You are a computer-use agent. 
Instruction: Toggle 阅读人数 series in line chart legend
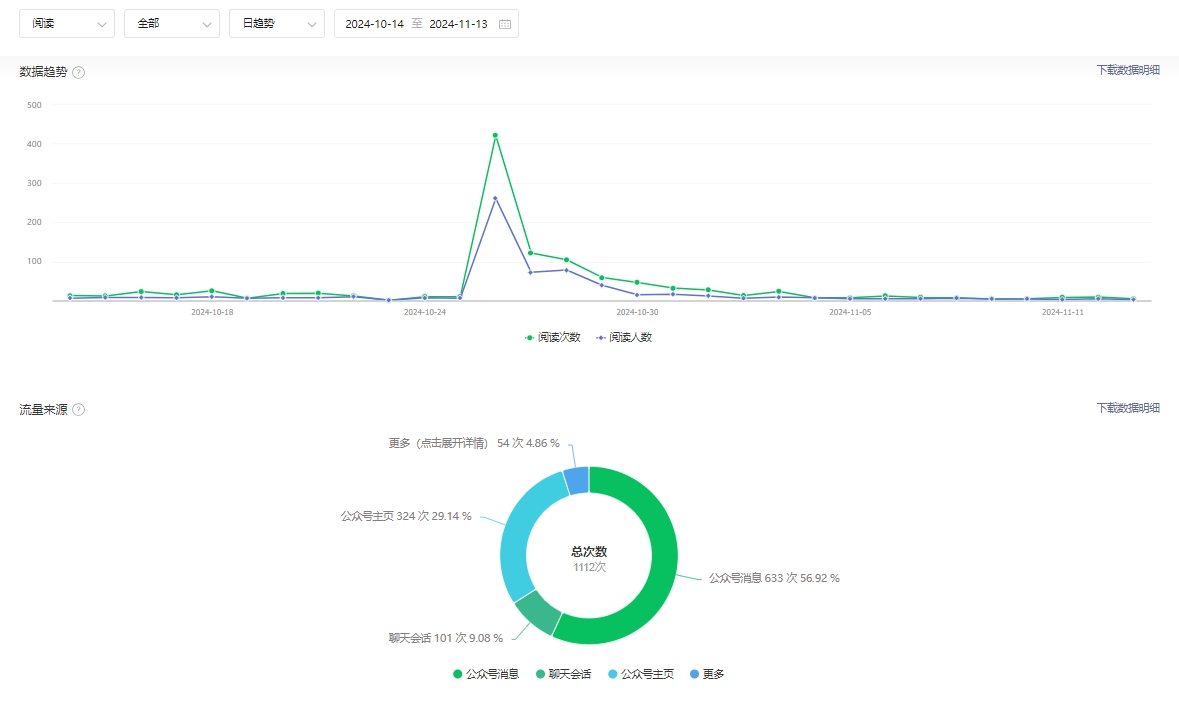coord(624,338)
